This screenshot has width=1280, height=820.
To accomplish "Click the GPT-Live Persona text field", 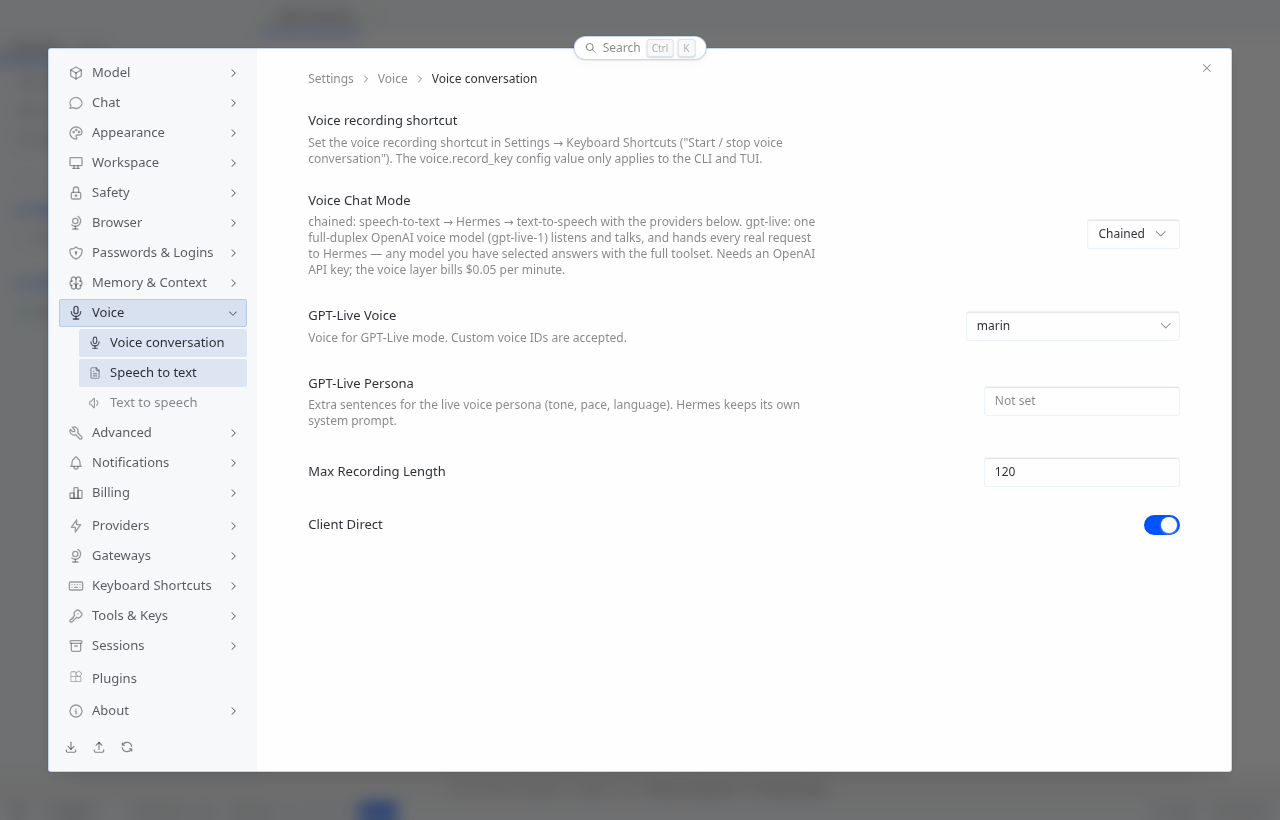I will click(x=1082, y=401).
